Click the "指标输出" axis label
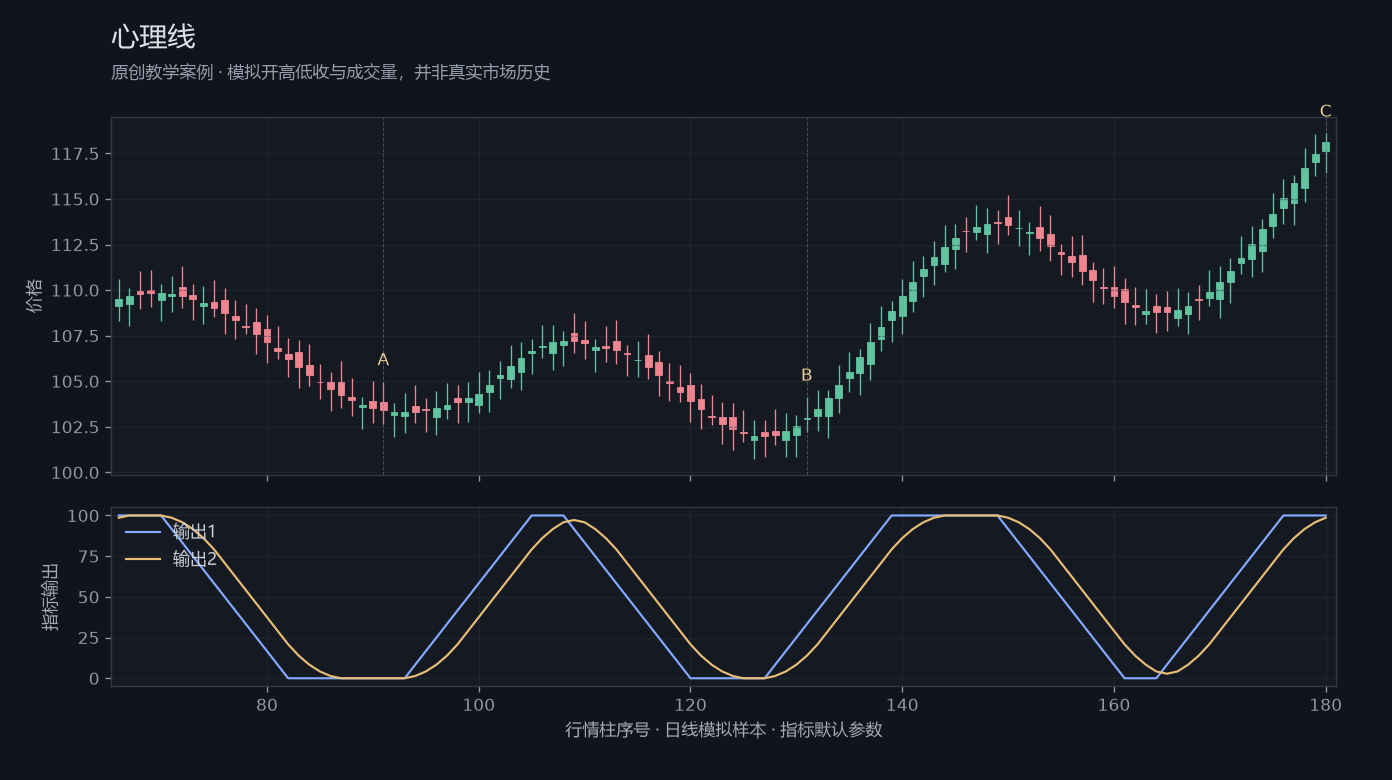 [x=50, y=597]
